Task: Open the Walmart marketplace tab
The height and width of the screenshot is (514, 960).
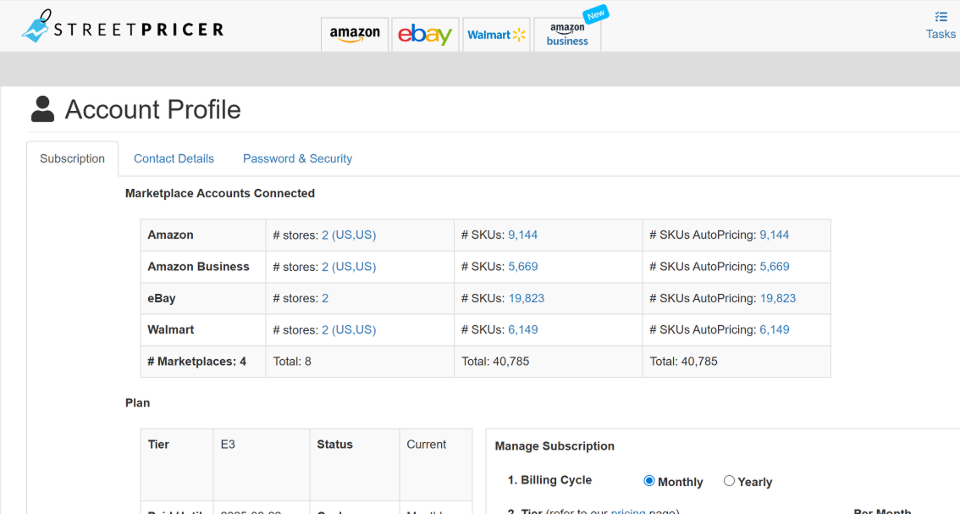Action: (496, 34)
